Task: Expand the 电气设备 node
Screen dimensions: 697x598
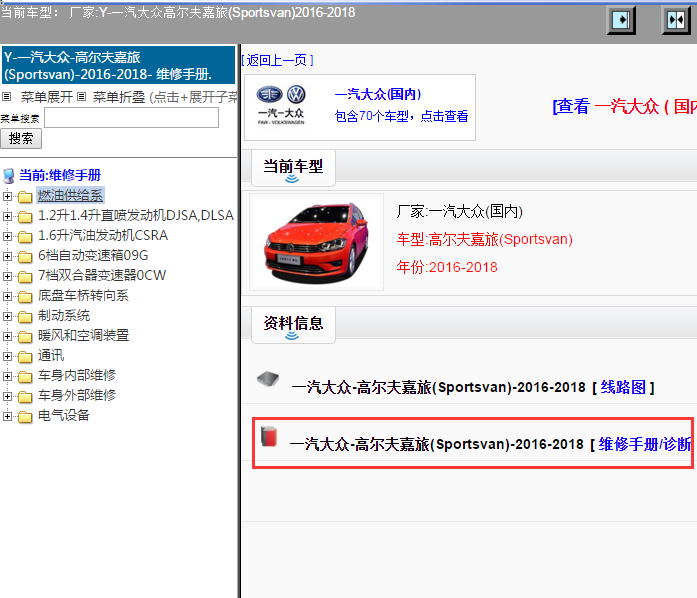Action: [7, 416]
